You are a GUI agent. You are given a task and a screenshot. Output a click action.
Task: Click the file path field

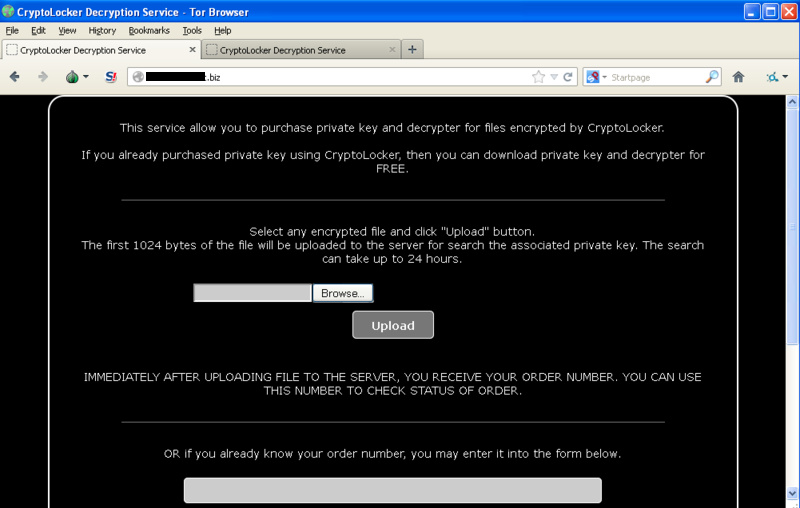point(253,293)
